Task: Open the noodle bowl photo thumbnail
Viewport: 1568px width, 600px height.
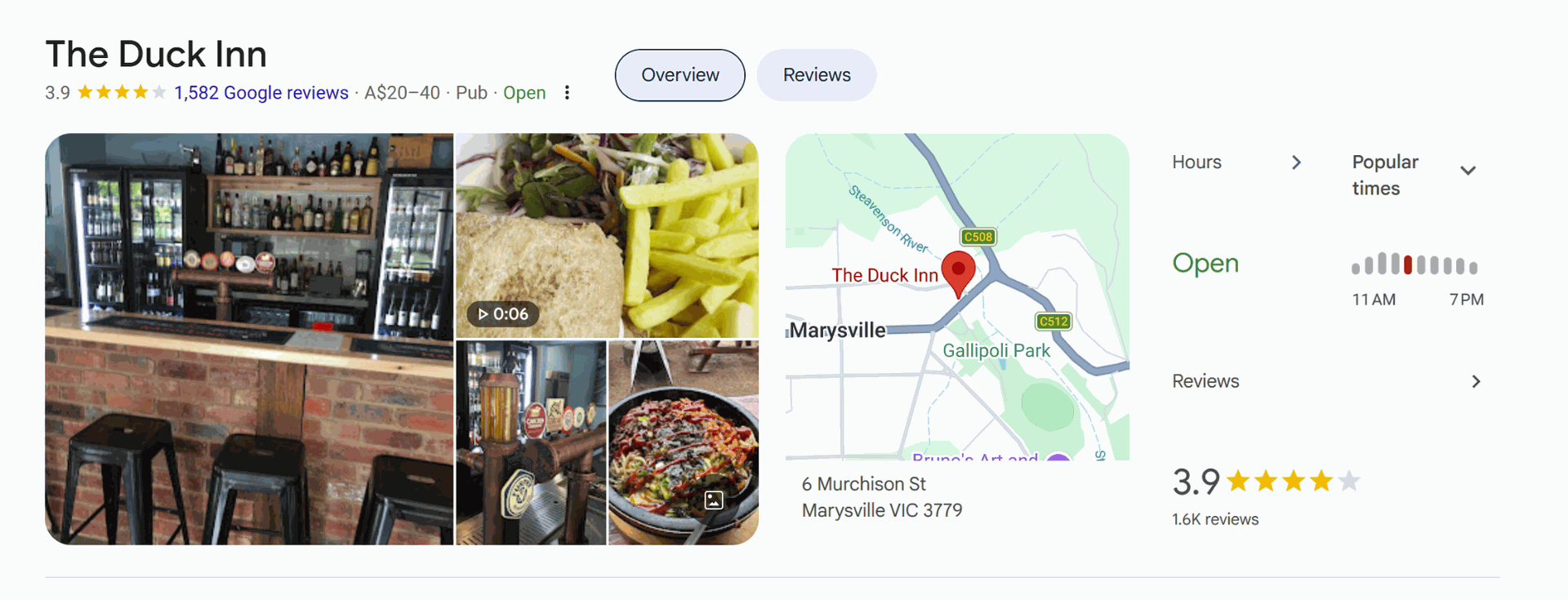Action: (x=684, y=442)
